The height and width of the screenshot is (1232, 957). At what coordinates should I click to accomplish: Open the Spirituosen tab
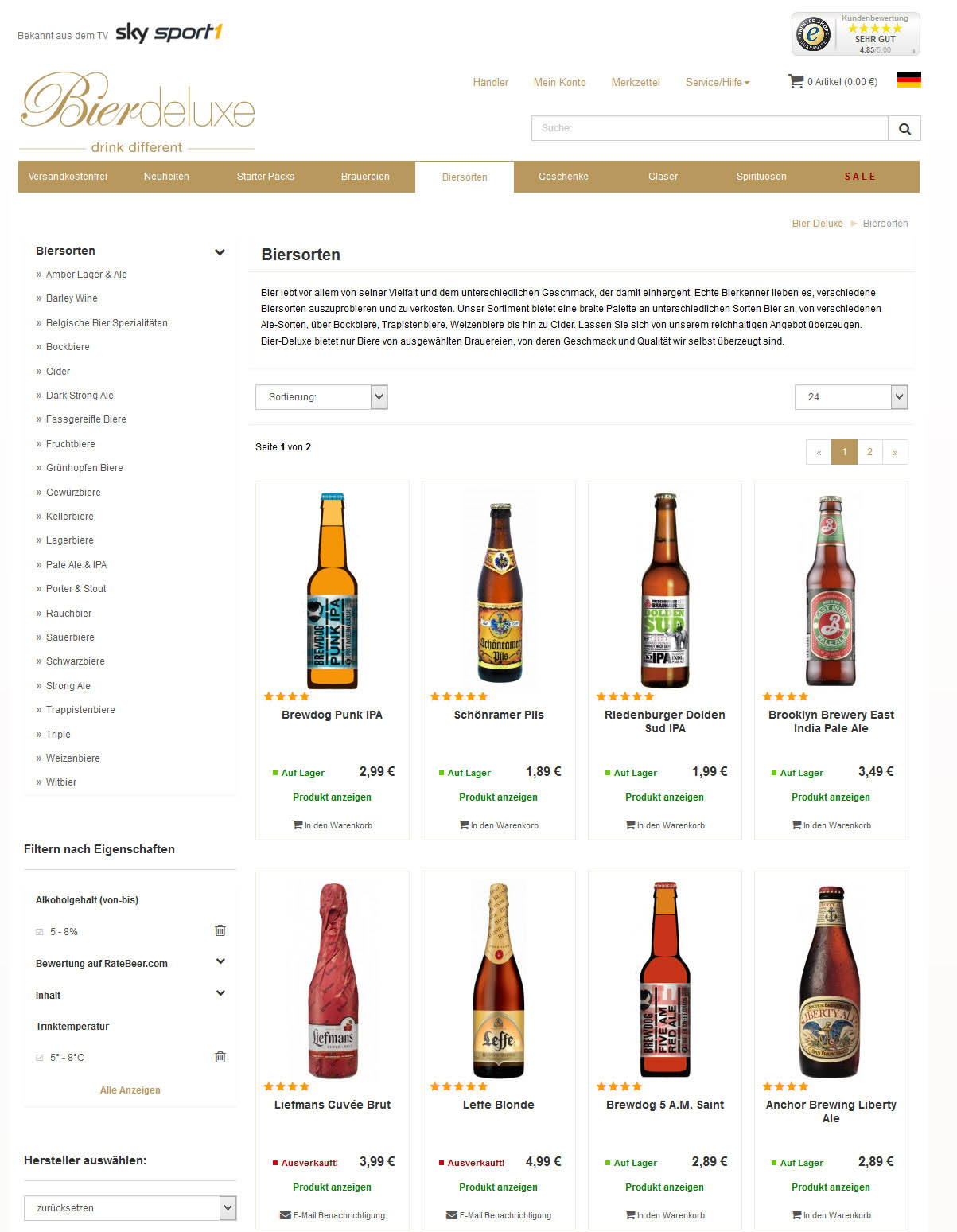tap(761, 177)
